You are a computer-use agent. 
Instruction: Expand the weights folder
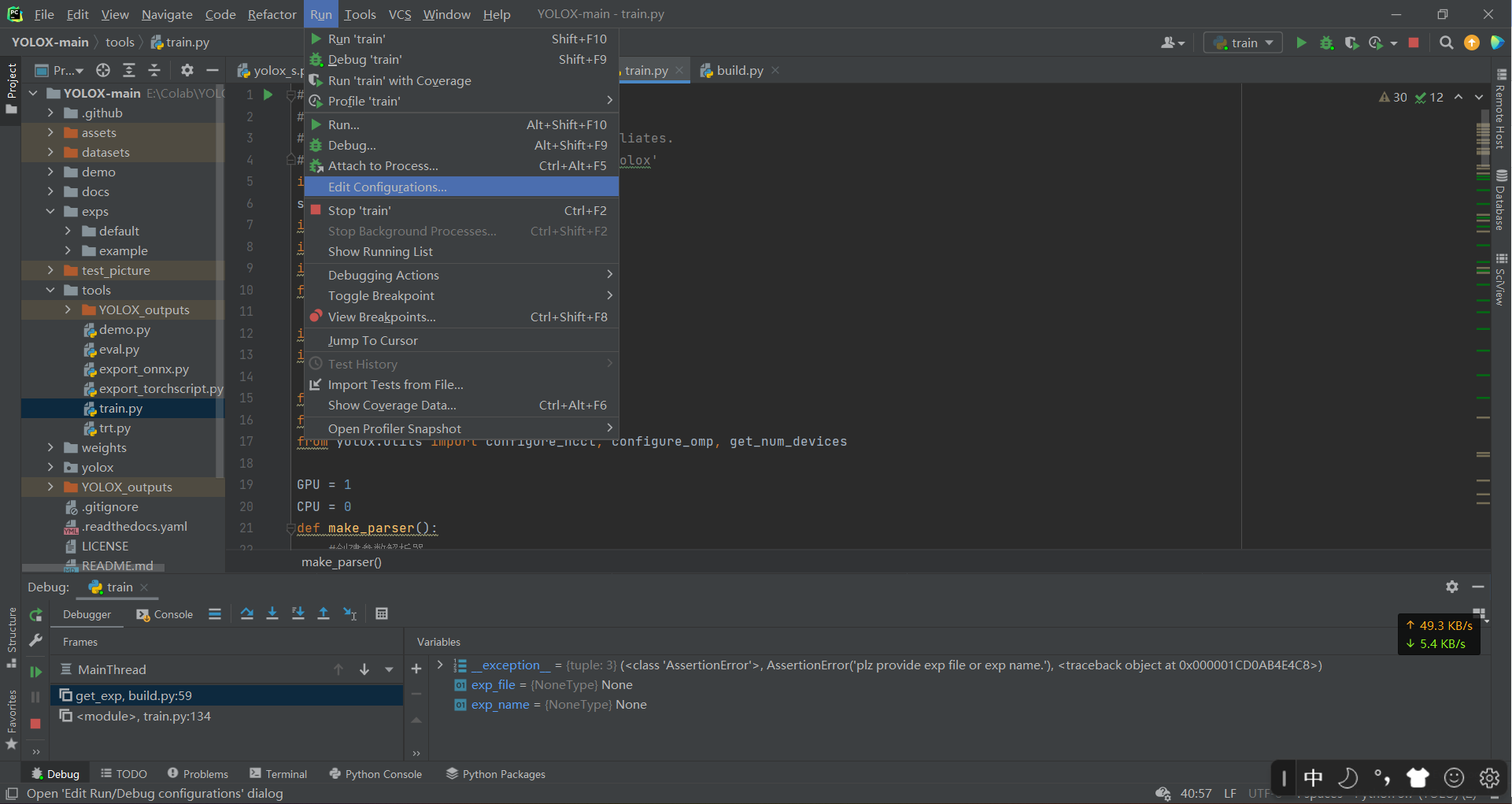tap(50, 447)
